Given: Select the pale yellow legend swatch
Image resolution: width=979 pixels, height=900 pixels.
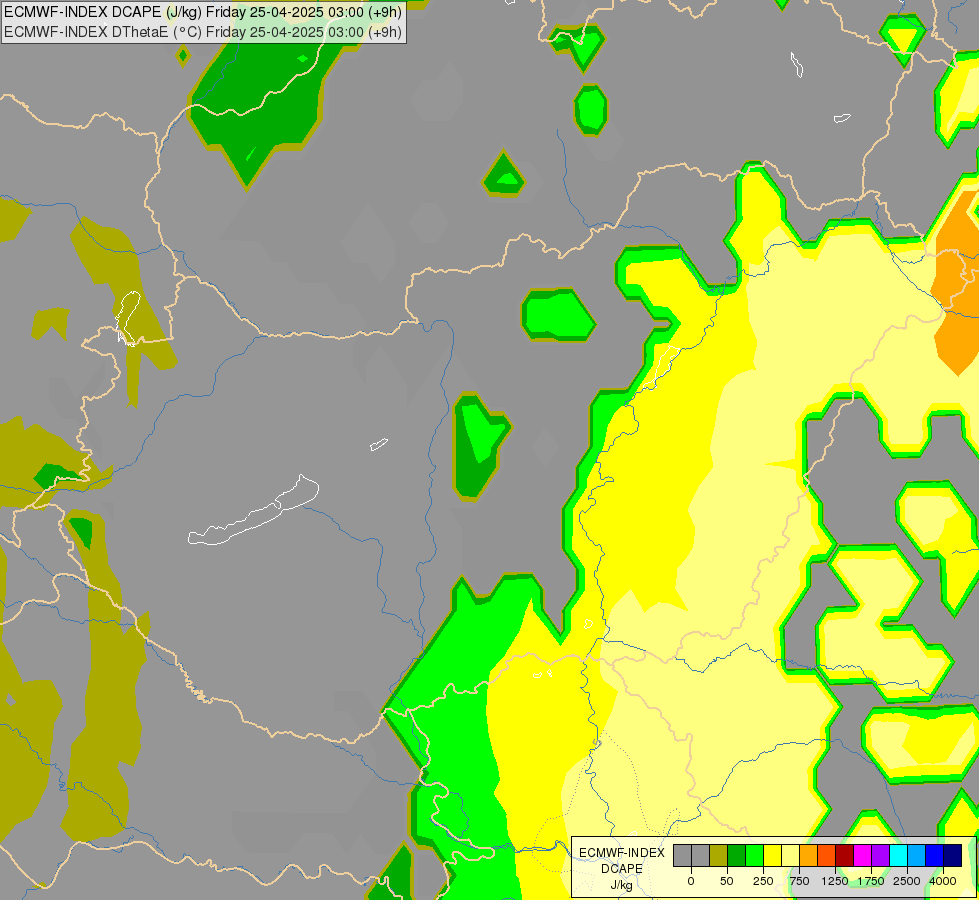Looking at the screenshot, I should (790, 855).
